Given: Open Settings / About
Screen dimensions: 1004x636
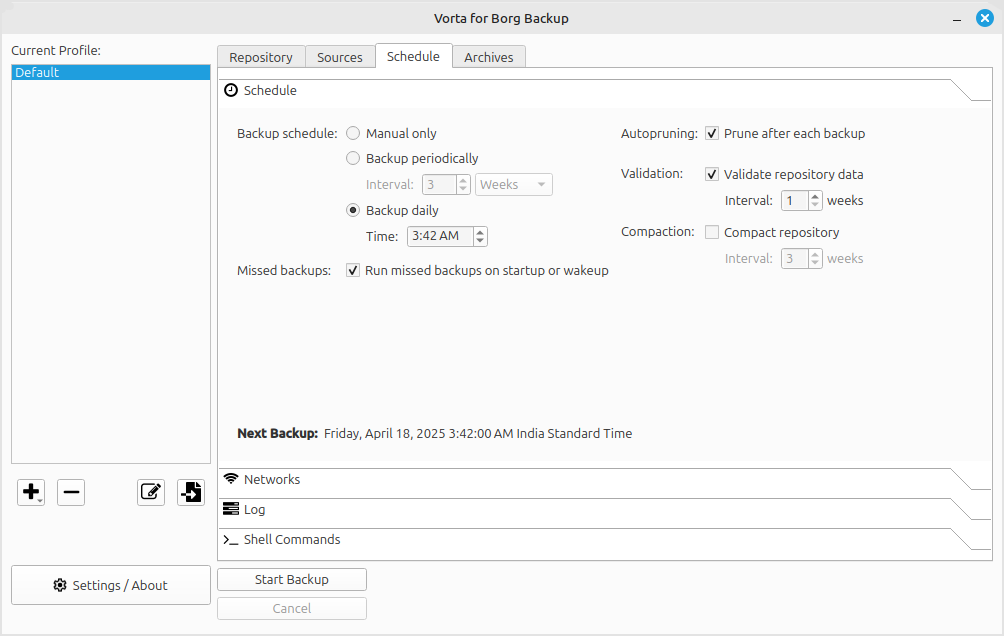Looking at the screenshot, I should pos(111,585).
